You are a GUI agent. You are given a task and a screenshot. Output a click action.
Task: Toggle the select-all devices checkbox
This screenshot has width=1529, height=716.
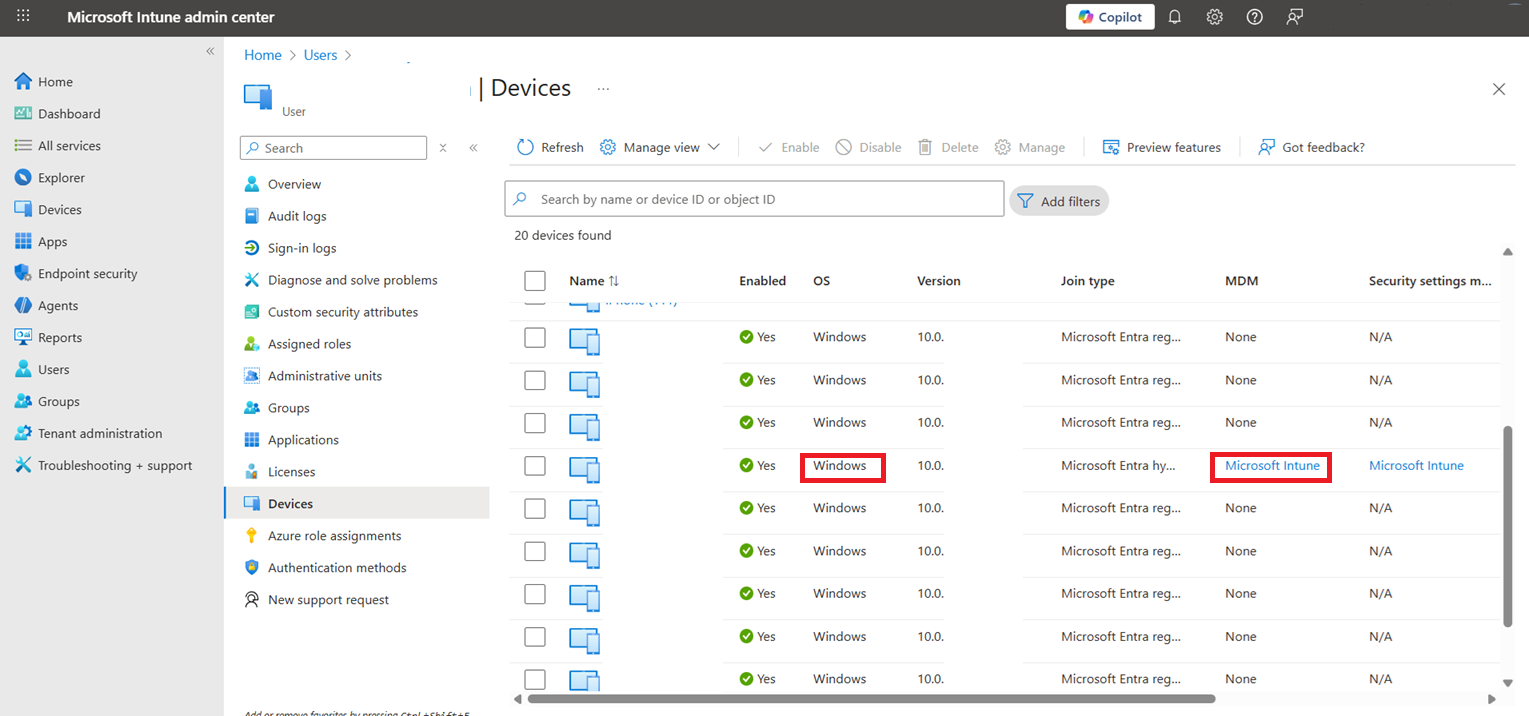pos(535,280)
